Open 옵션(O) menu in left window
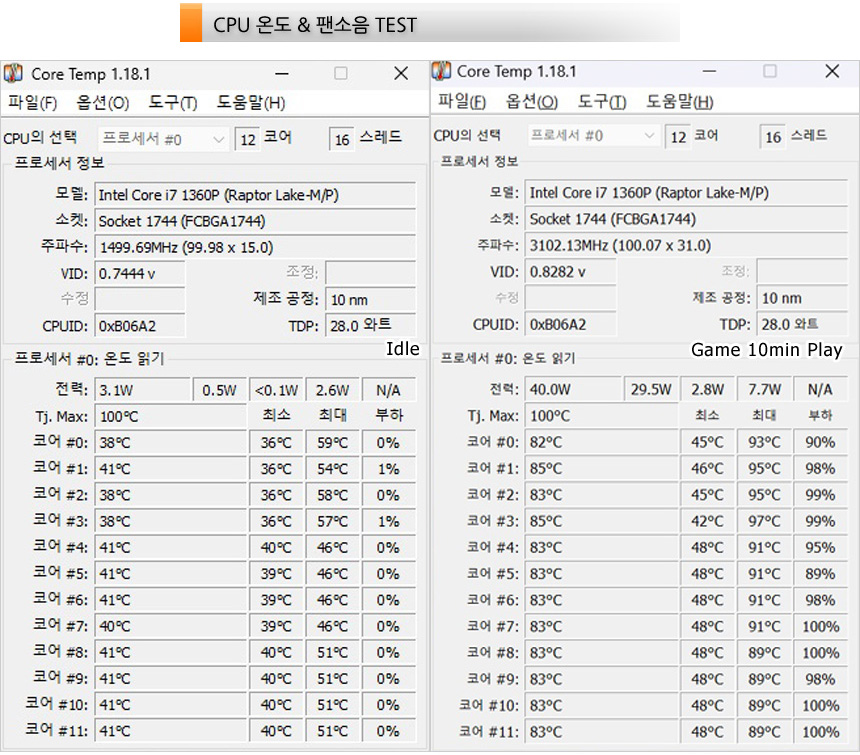The height and width of the screenshot is (755, 860). [103, 103]
